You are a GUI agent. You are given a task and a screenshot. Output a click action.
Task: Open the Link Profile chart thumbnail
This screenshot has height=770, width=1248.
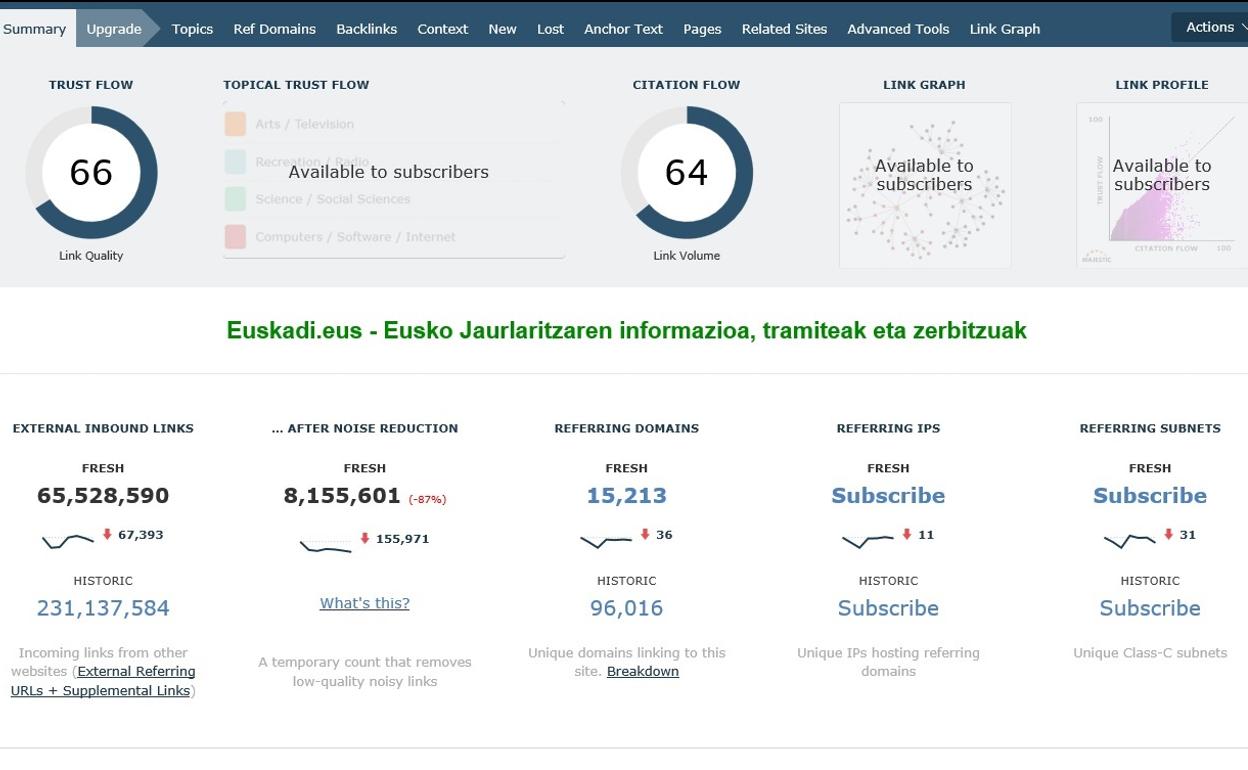coord(1161,185)
